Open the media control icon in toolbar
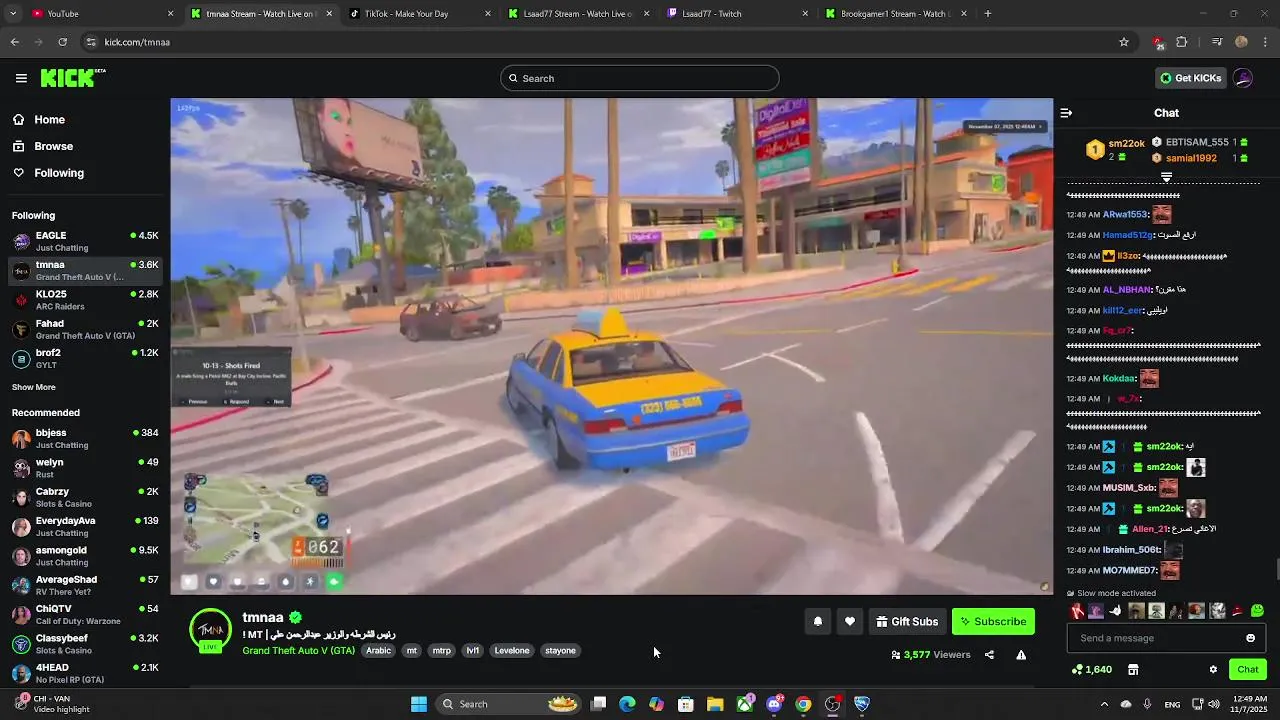1280x720 pixels. click(1216, 42)
